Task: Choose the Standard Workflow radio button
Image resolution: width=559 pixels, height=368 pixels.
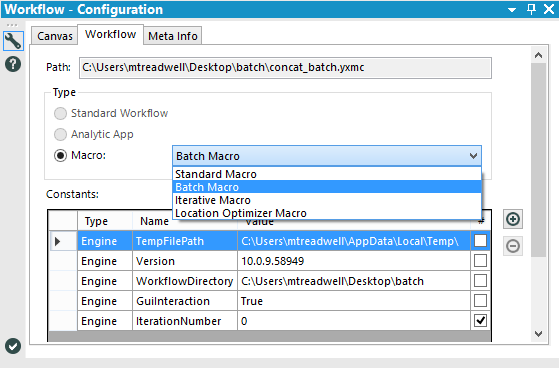Action: [x=60, y=113]
